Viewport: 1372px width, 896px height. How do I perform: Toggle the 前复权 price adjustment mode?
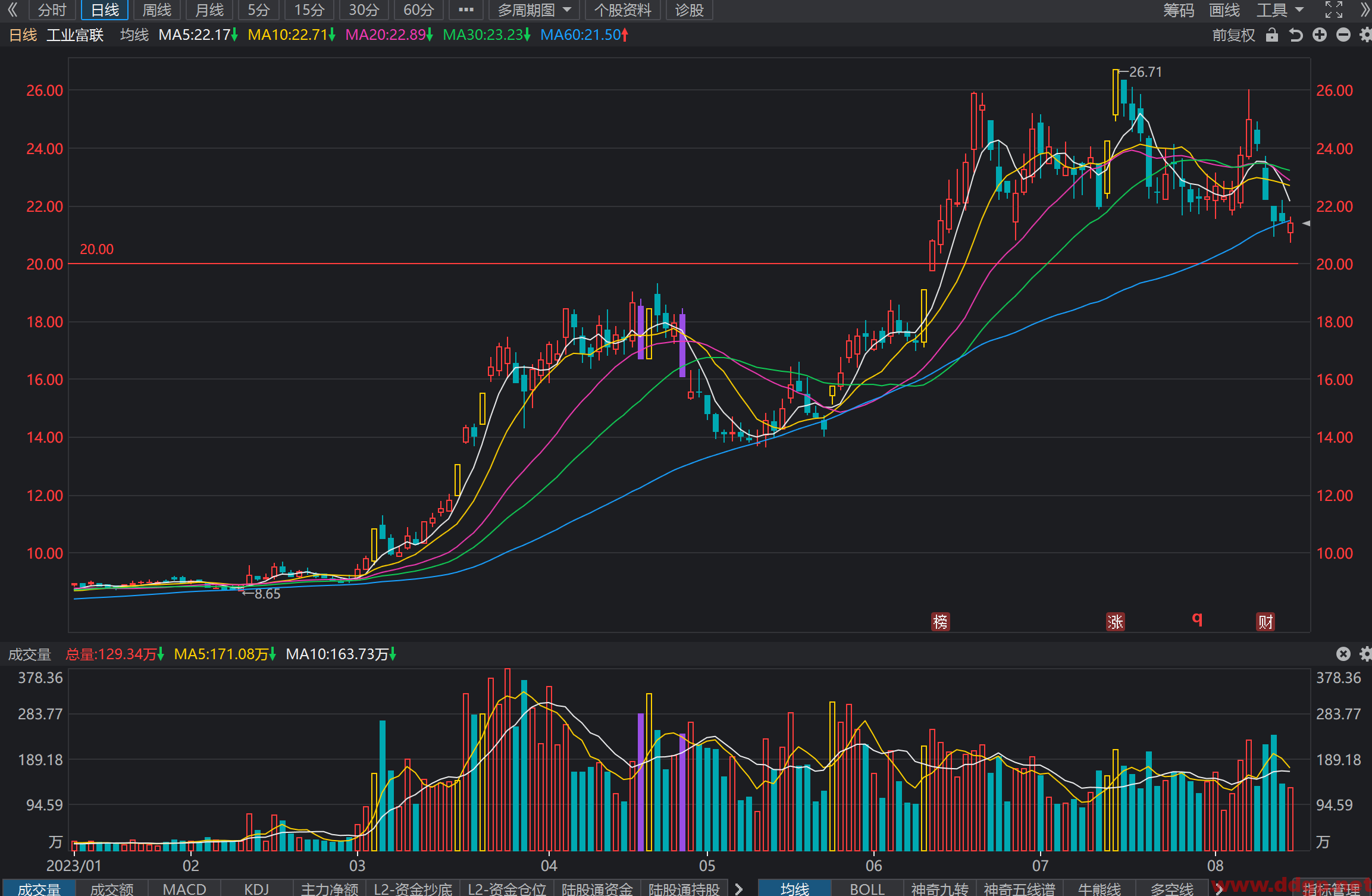1233,35
